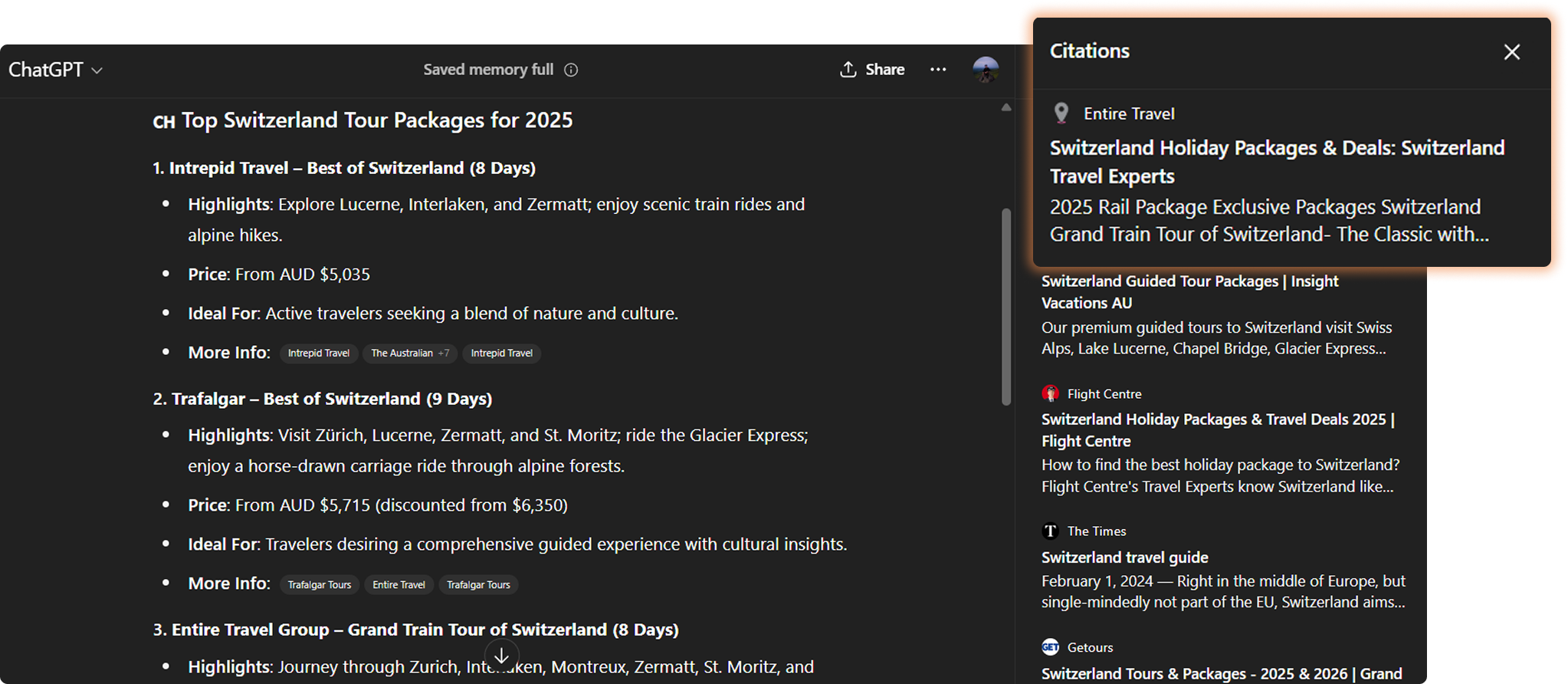Click the second Intrepid Travel chip after The Australian
The width and height of the screenshot is (1568, 684).
[x=501, y=354]
